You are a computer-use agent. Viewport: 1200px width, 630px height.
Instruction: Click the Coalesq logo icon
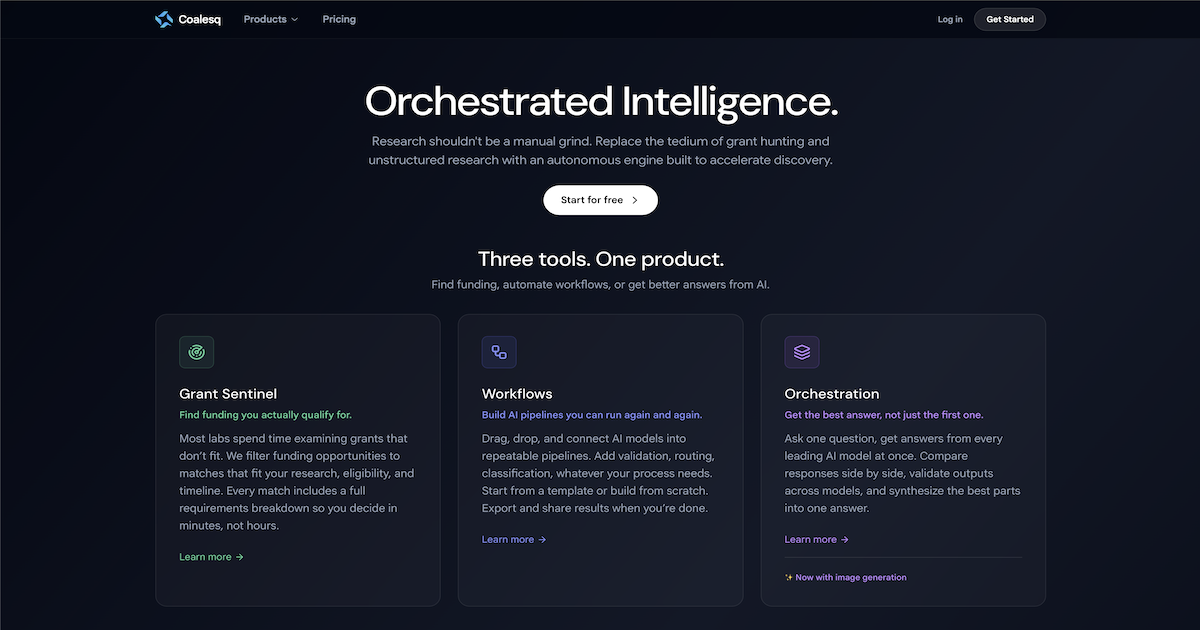165,19
